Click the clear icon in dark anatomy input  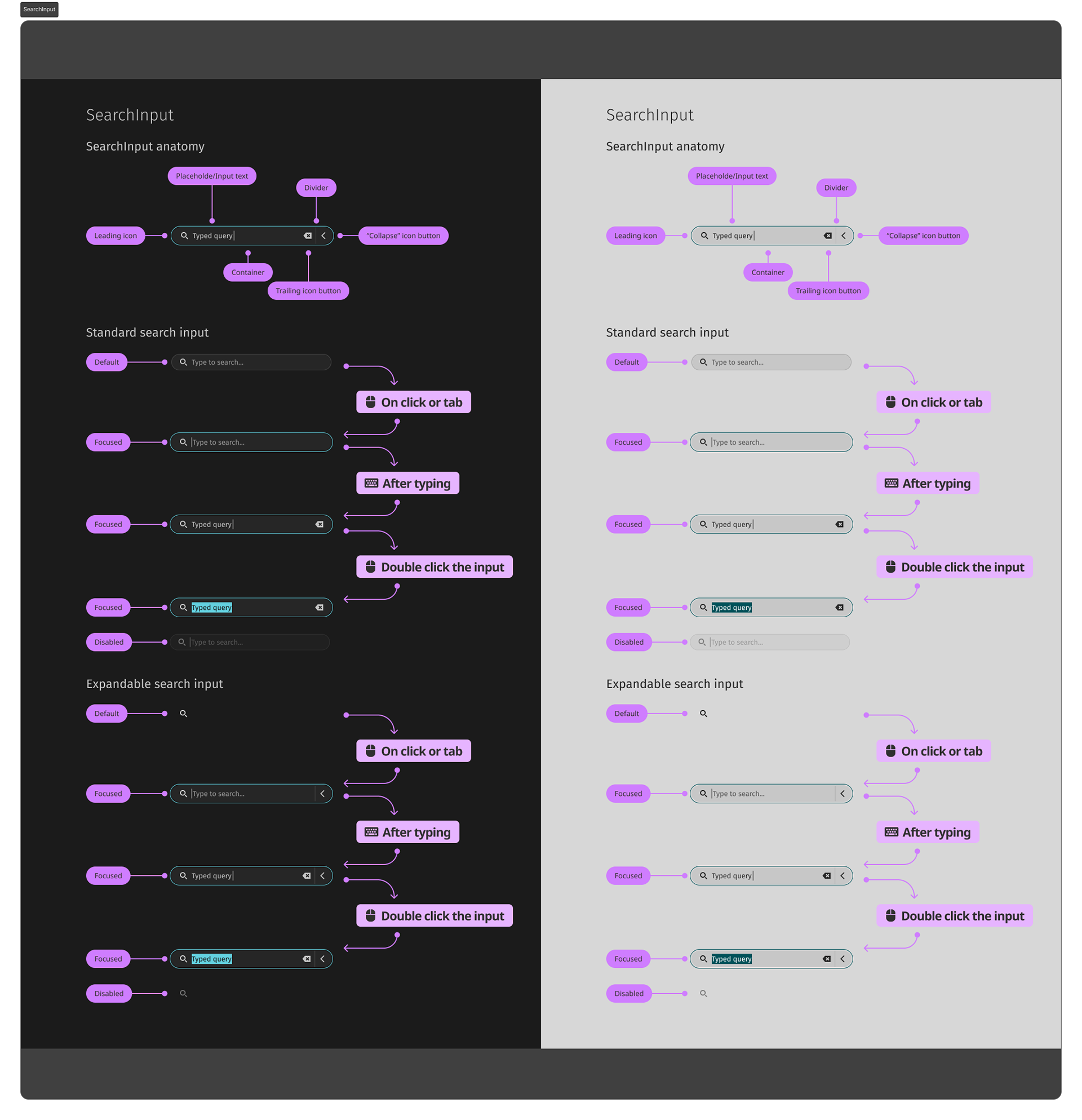pos(307,236)
